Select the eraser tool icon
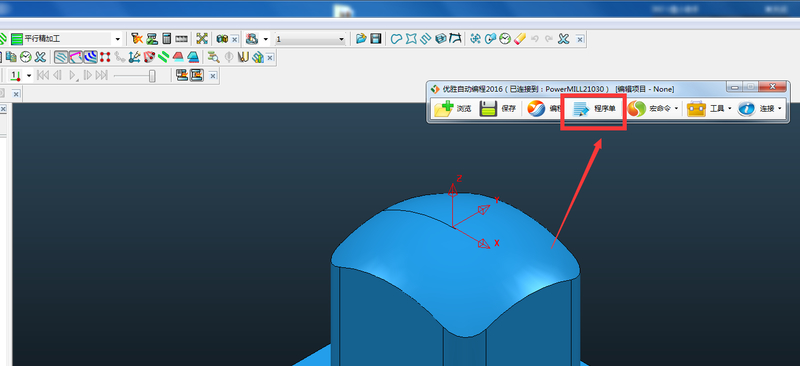 point(519,38)
